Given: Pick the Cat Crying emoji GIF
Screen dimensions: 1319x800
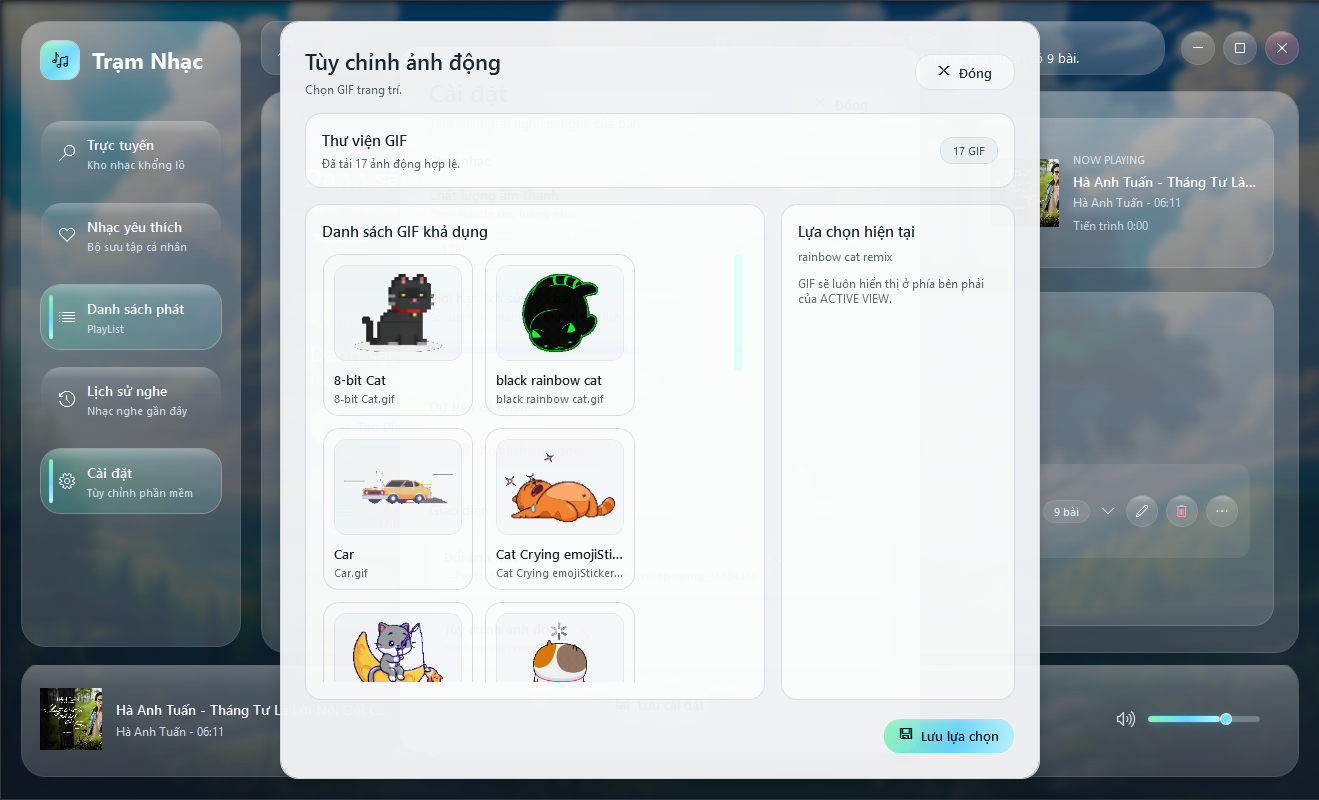Looking at the screenshot, I should coord(560,508).
